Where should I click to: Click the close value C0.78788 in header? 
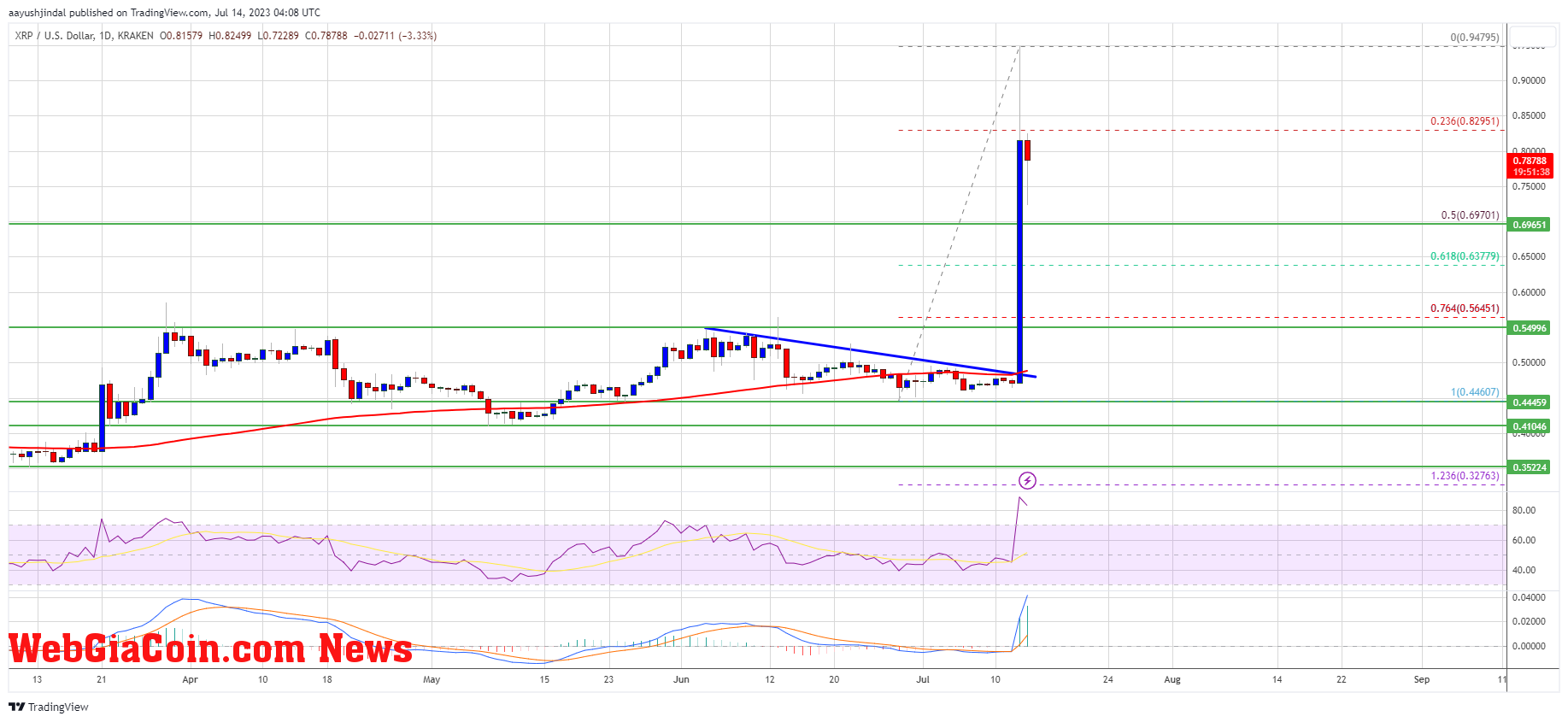(x=326, y=36)
